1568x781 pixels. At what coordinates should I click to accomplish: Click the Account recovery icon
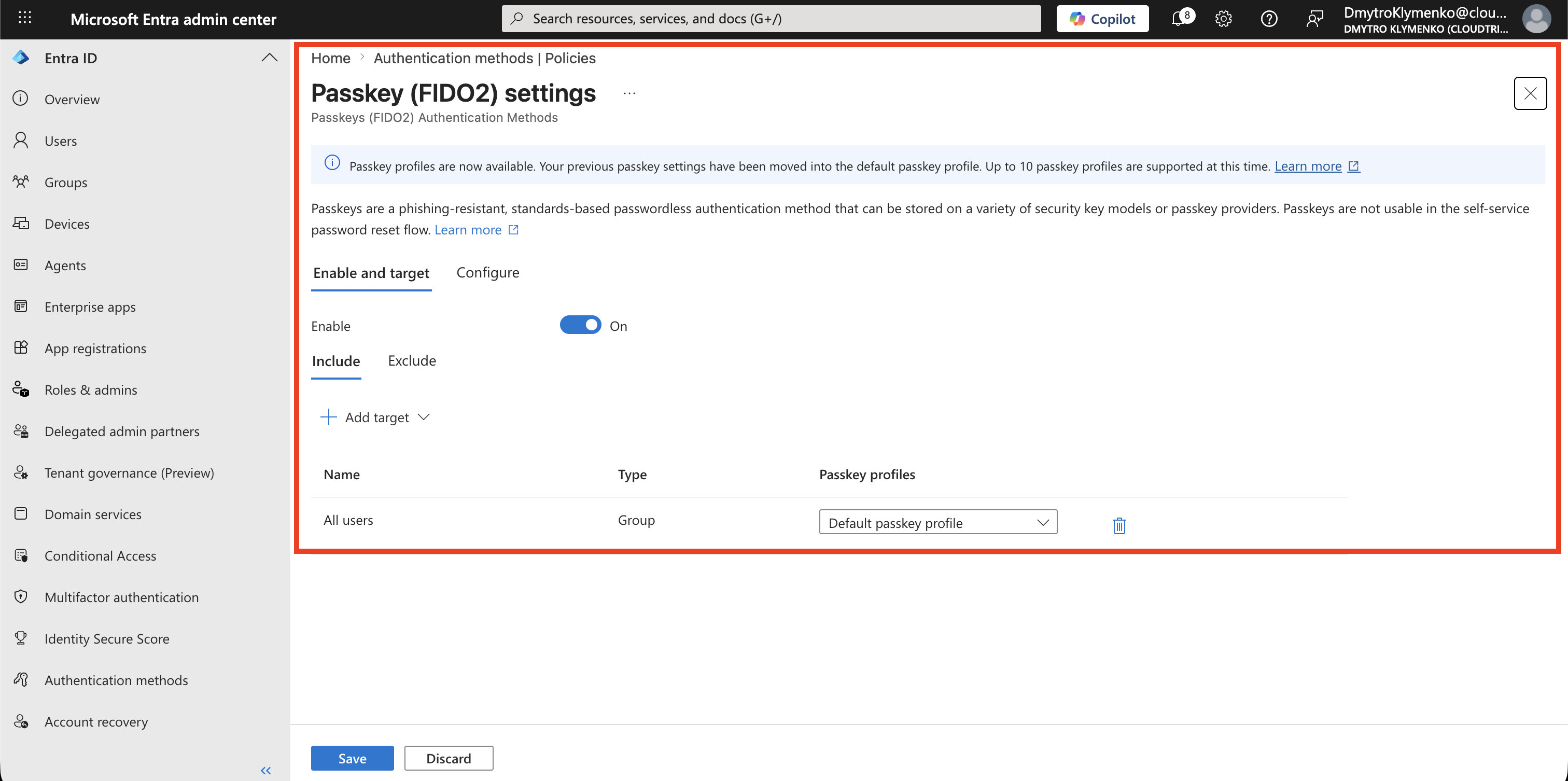[21, 721]
